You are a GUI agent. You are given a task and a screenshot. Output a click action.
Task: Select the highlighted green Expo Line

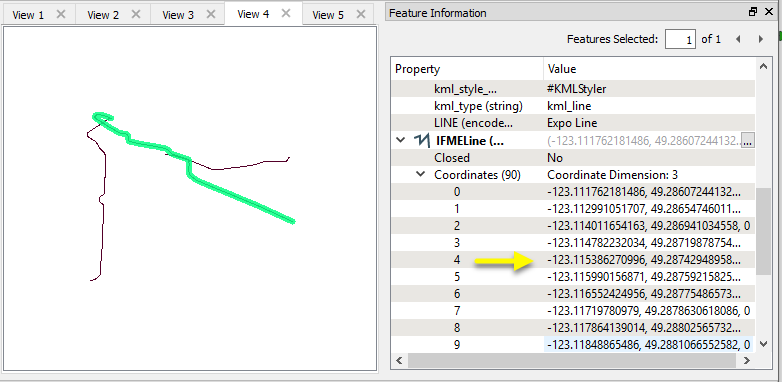(239, 195)
